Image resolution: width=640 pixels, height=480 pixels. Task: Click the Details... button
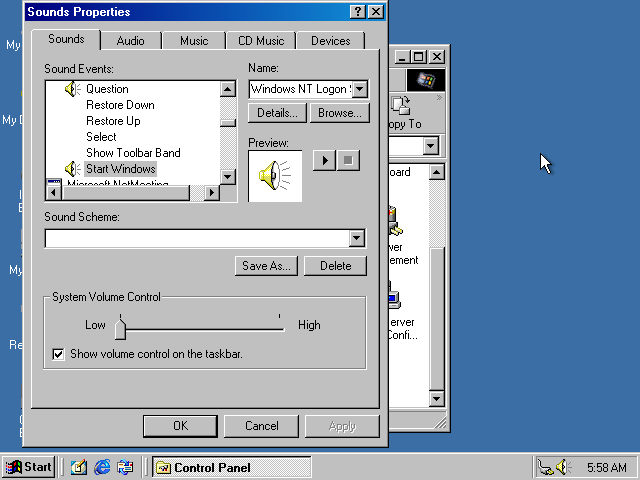[x=278, y=113]
